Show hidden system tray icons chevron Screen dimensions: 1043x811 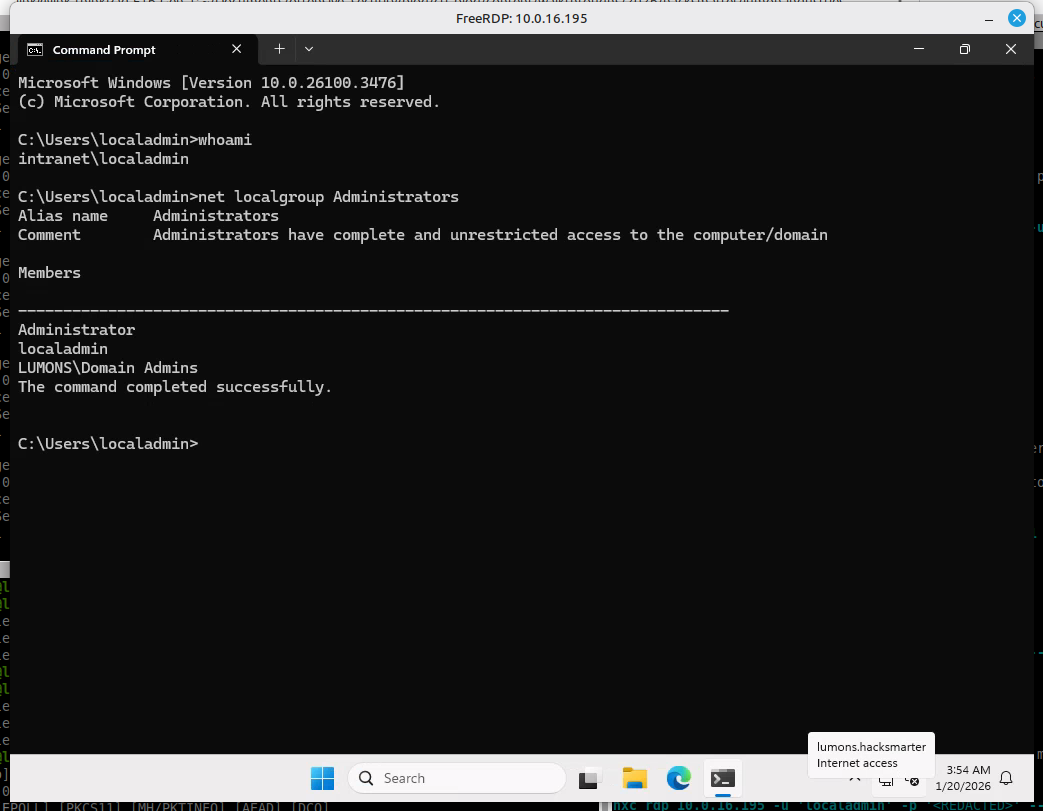856,778
